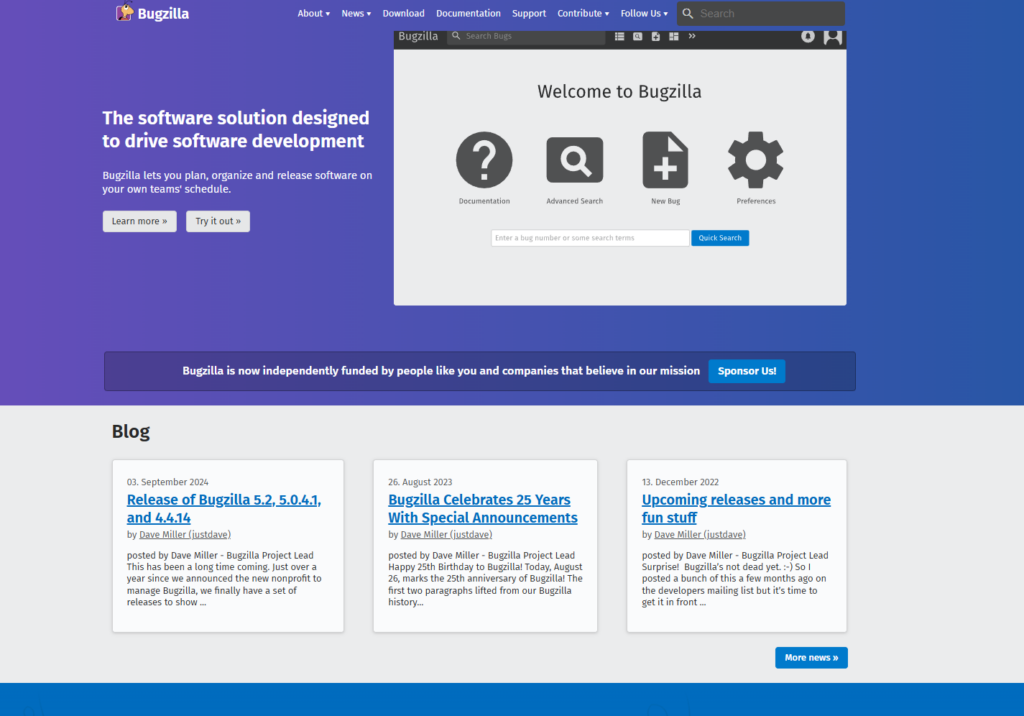Viewport: 1024px width, 716px height.
Task: Click the bug list icon in preview toolbar
Action: (619, 37)
